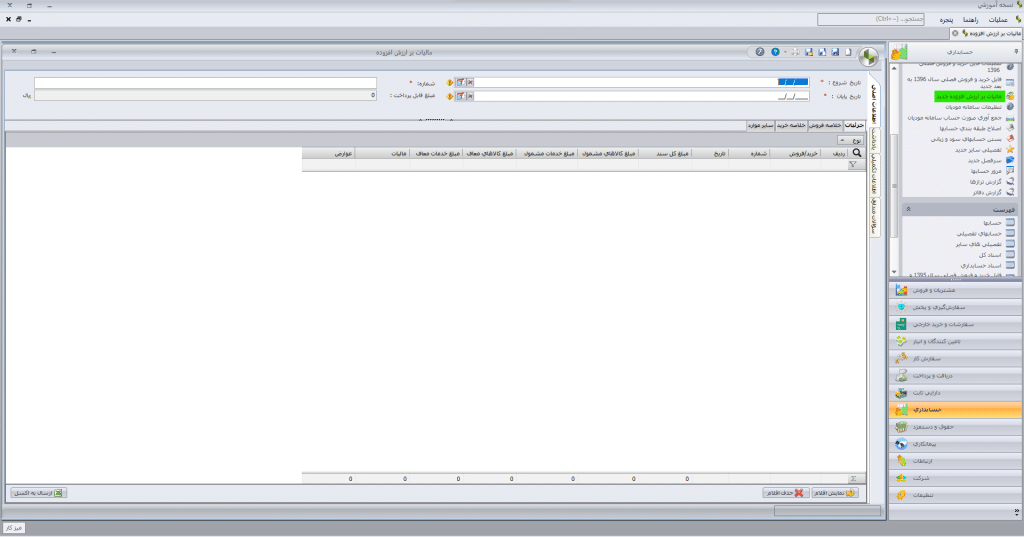Click مالیات بر ارزش افزوده جدید highlighted item

[969, 97]
